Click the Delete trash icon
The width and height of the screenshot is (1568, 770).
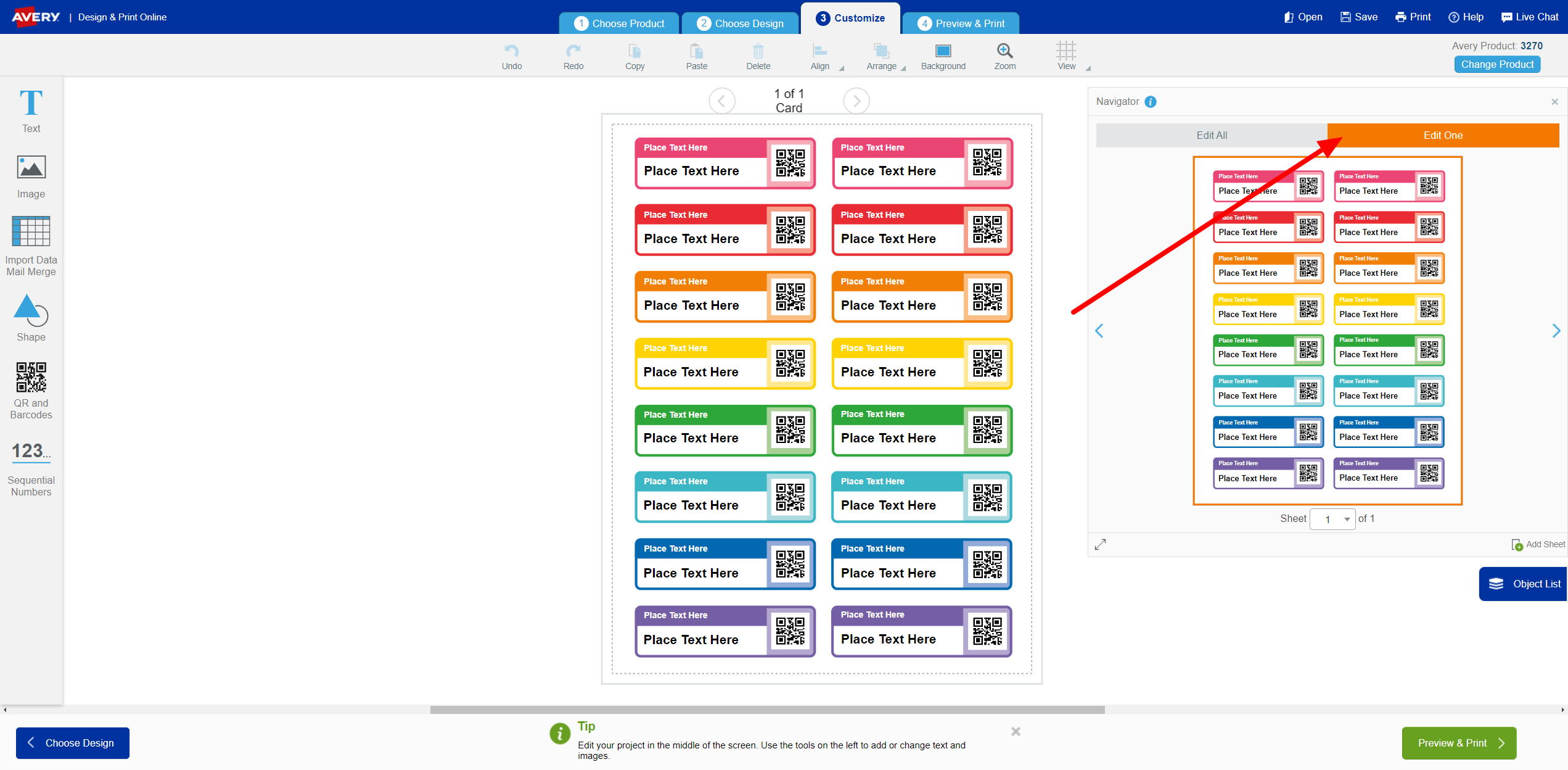coord(758,57)
